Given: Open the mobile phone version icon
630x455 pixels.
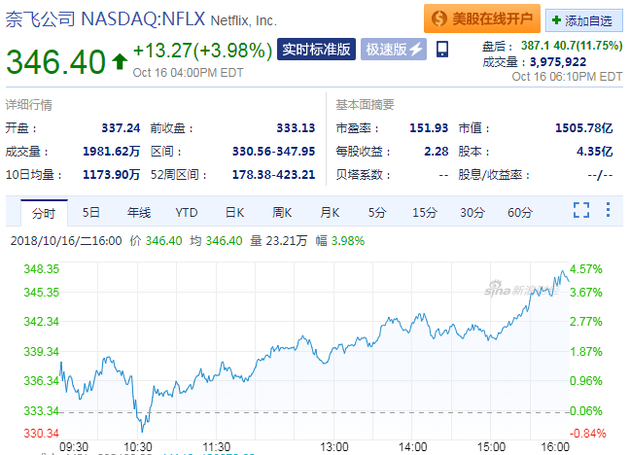Looking at the screenshot, I should 442,49.
